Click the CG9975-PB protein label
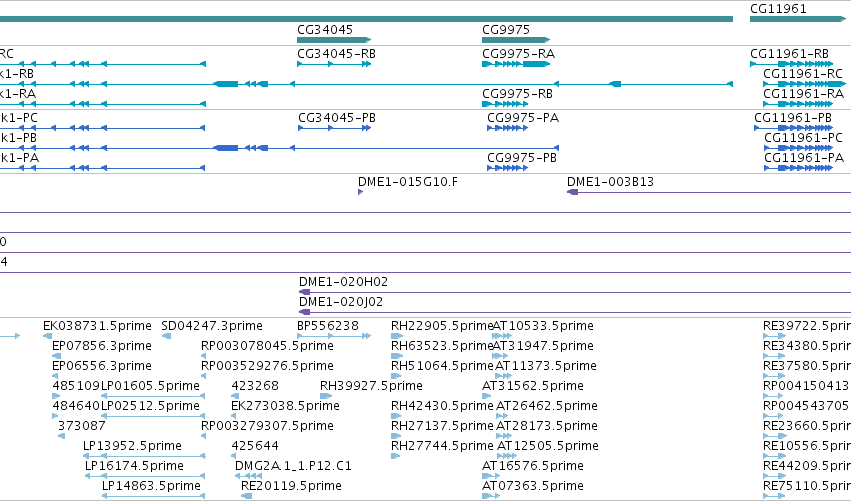 [x=522, y=158]
